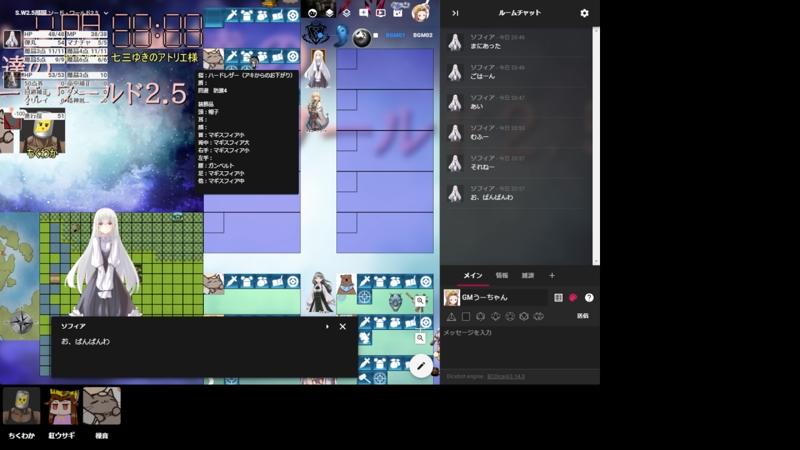
Task: Select the ちくわか character thumbnail
Action: pos(21,406)
